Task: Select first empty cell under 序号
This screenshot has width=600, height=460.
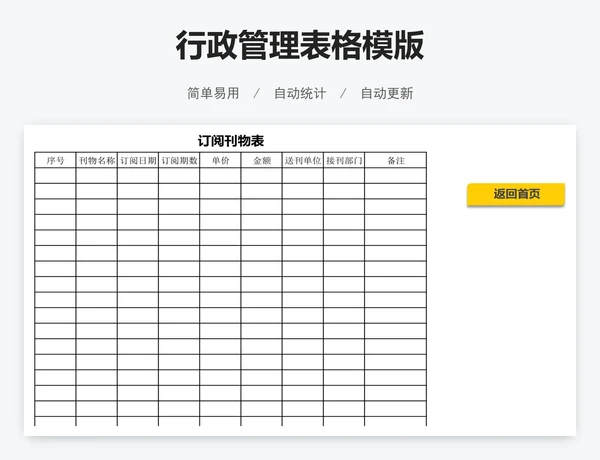Action: click(55, 175)
